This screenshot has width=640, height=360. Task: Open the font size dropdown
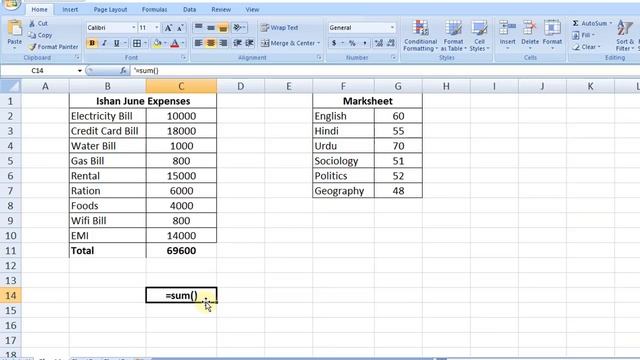pyautogui.click(x=157, y=28)
